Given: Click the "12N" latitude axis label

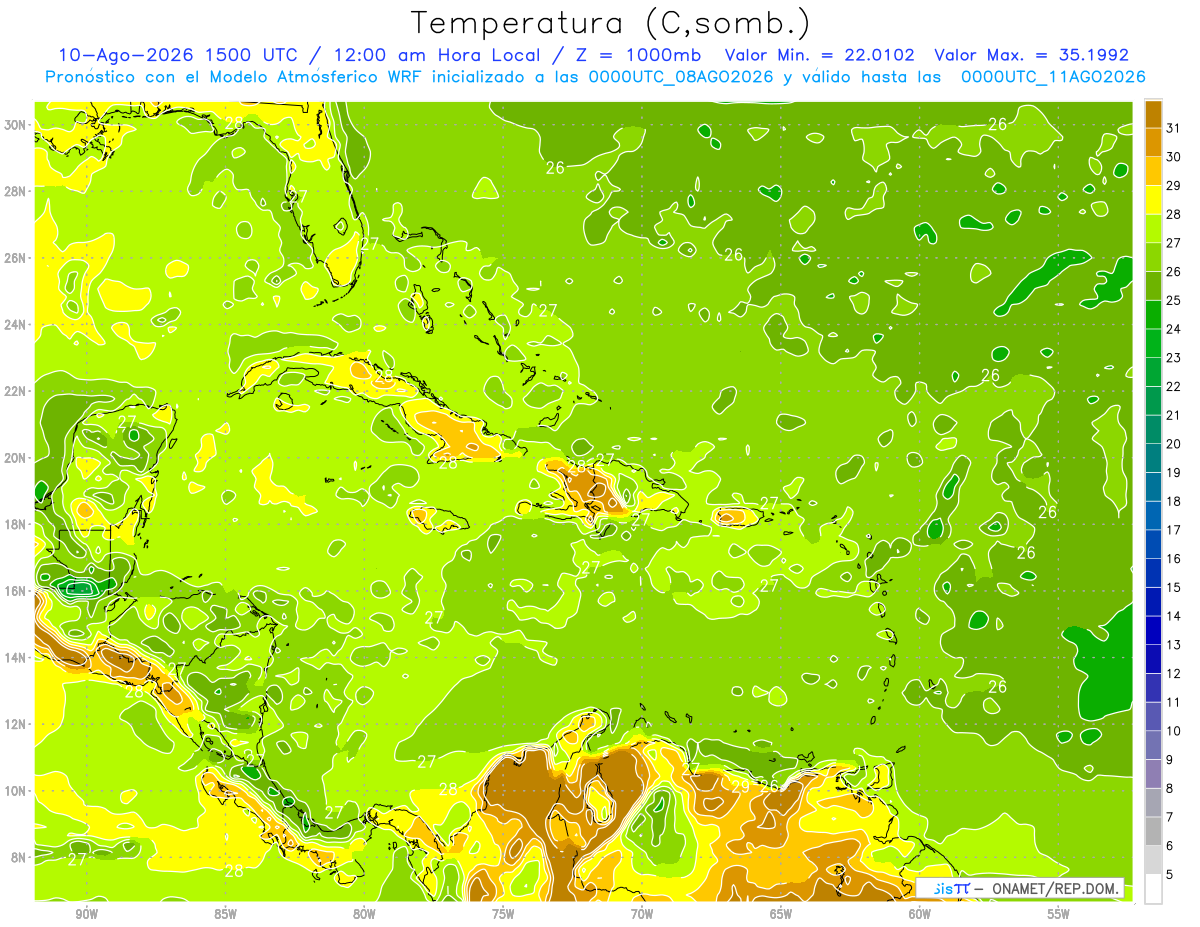Looking at the screenshot, I should tap(16, 724).
